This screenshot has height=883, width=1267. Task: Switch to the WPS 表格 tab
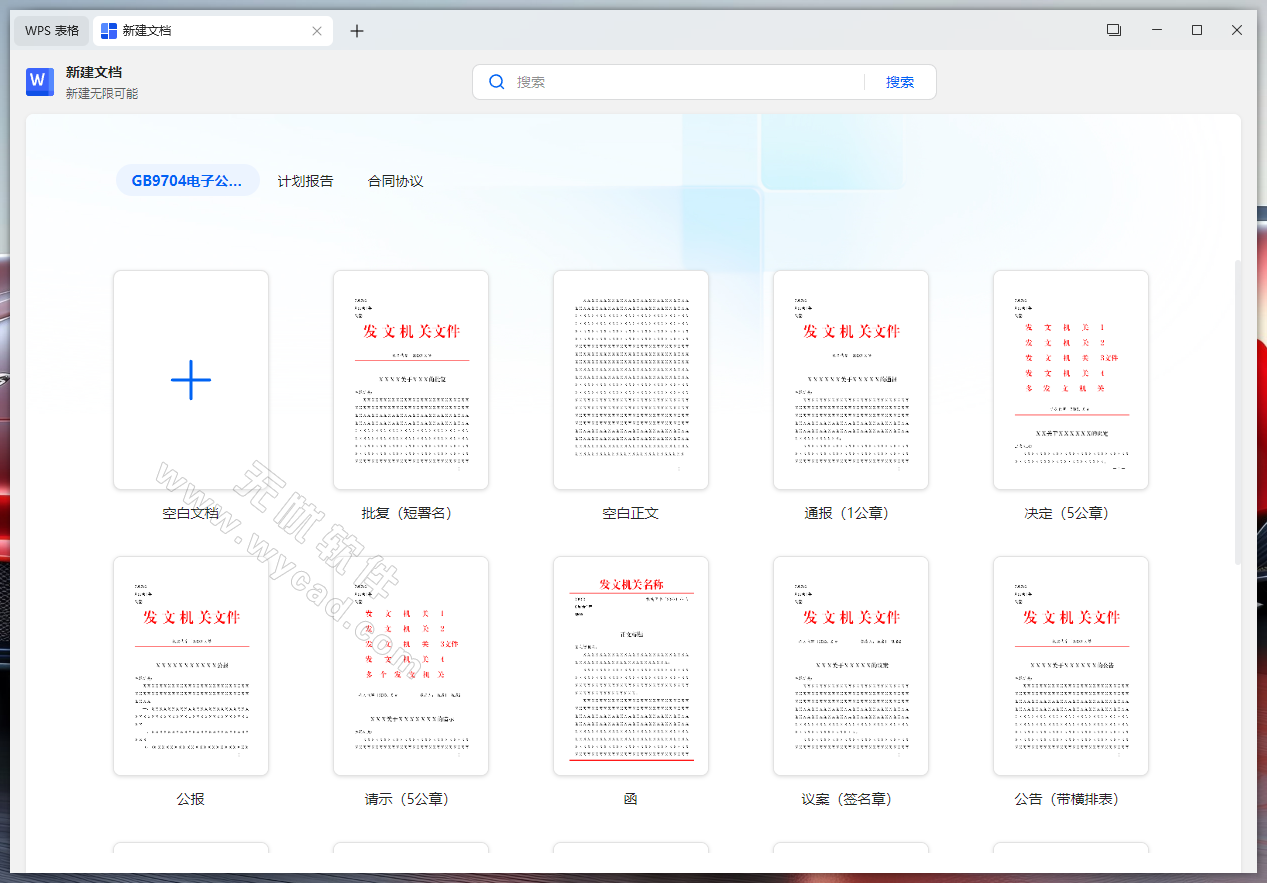(x=52, y=31)
